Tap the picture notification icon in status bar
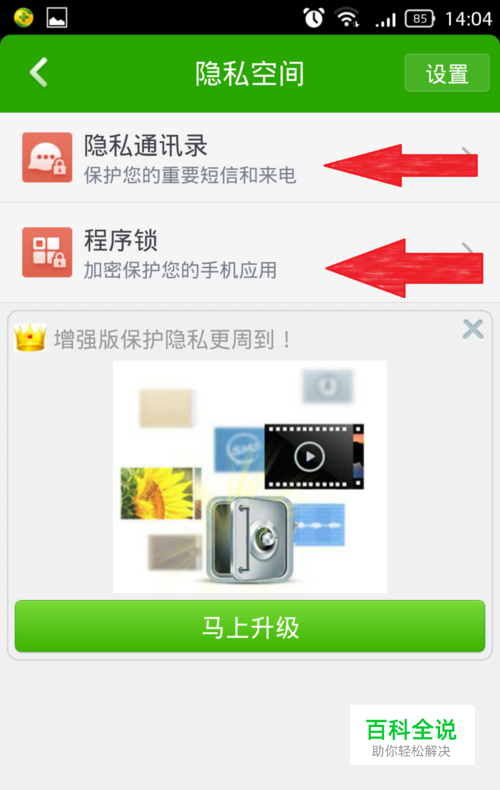The height and width of the screenshot is (790, 500). point(57,18)
